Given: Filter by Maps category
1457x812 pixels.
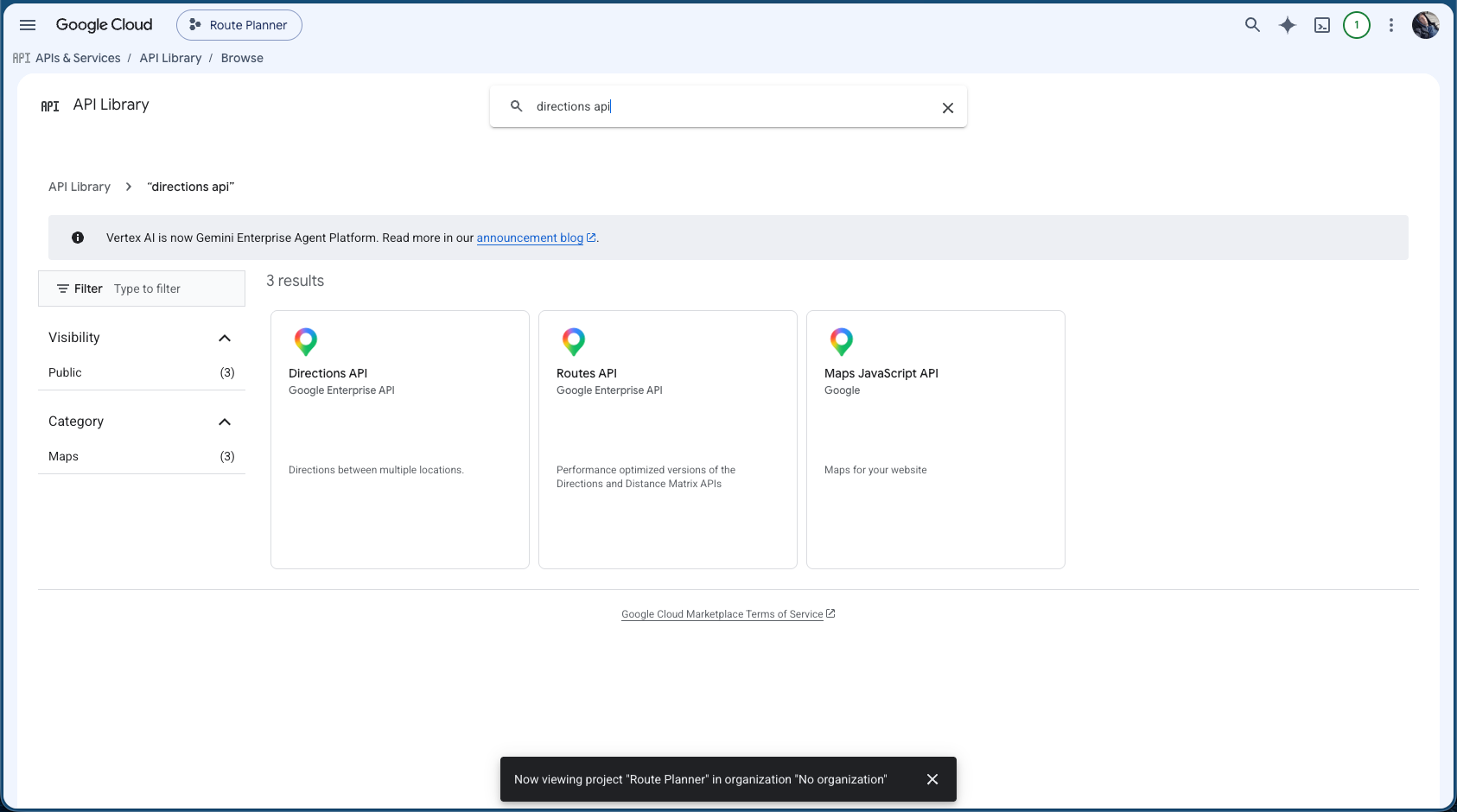Looking at the screenshot, I should [142, 456].
